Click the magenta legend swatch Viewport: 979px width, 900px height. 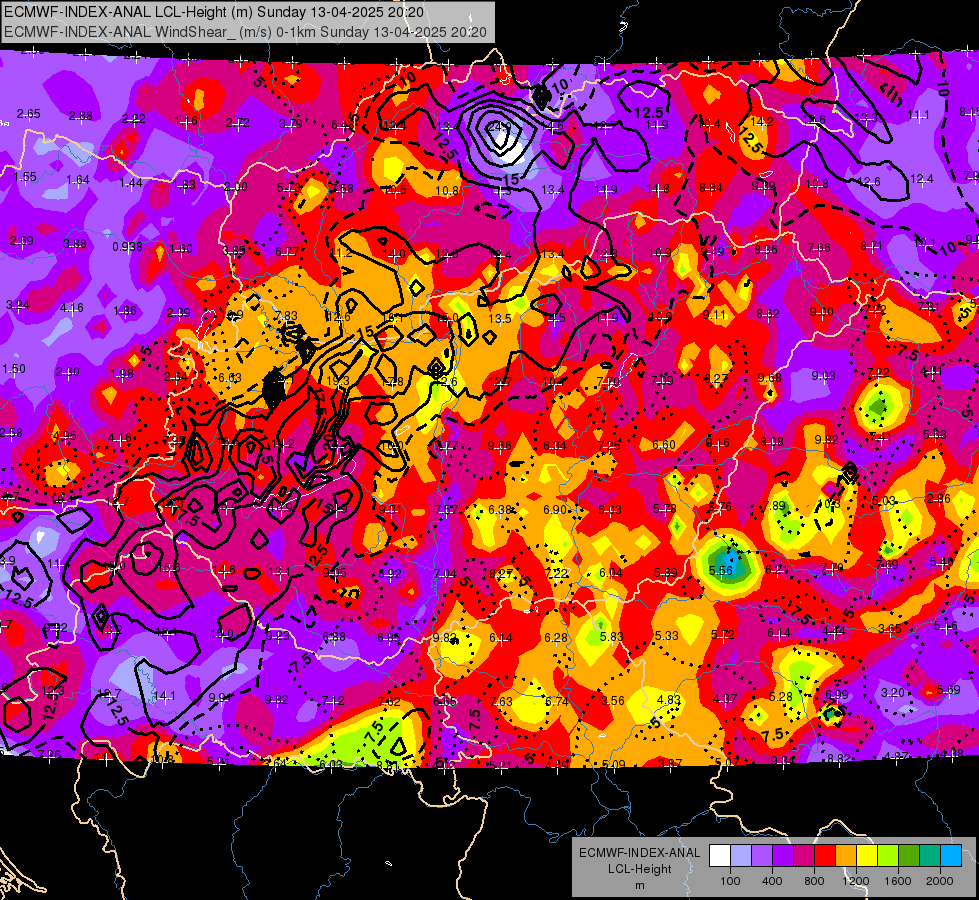point(804,856)
